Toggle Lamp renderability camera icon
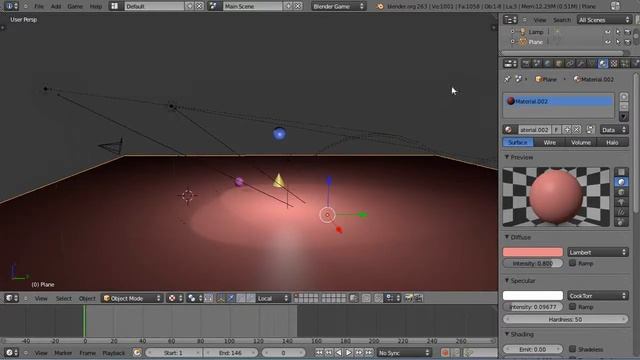Image resolution: width=640 pixels, height=360 pixels. click(628, 32)
